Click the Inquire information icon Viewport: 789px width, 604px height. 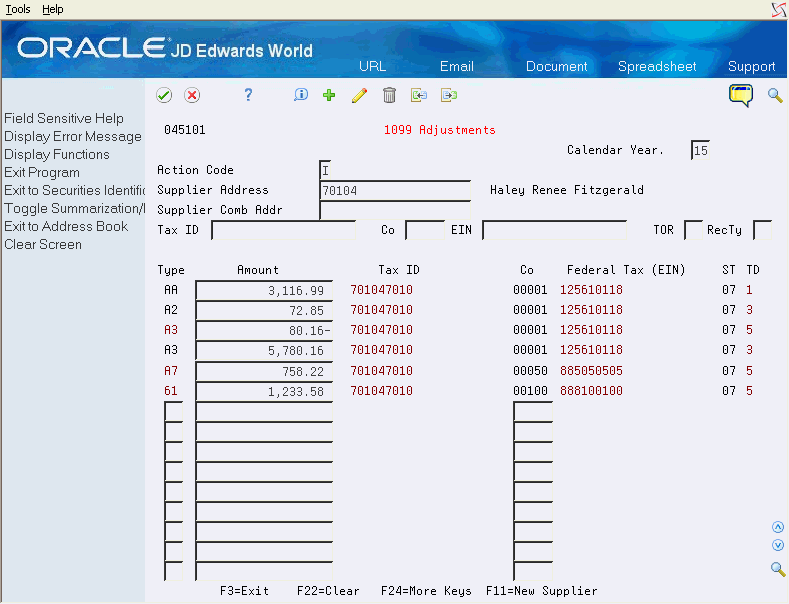click(x=301, y=95)
